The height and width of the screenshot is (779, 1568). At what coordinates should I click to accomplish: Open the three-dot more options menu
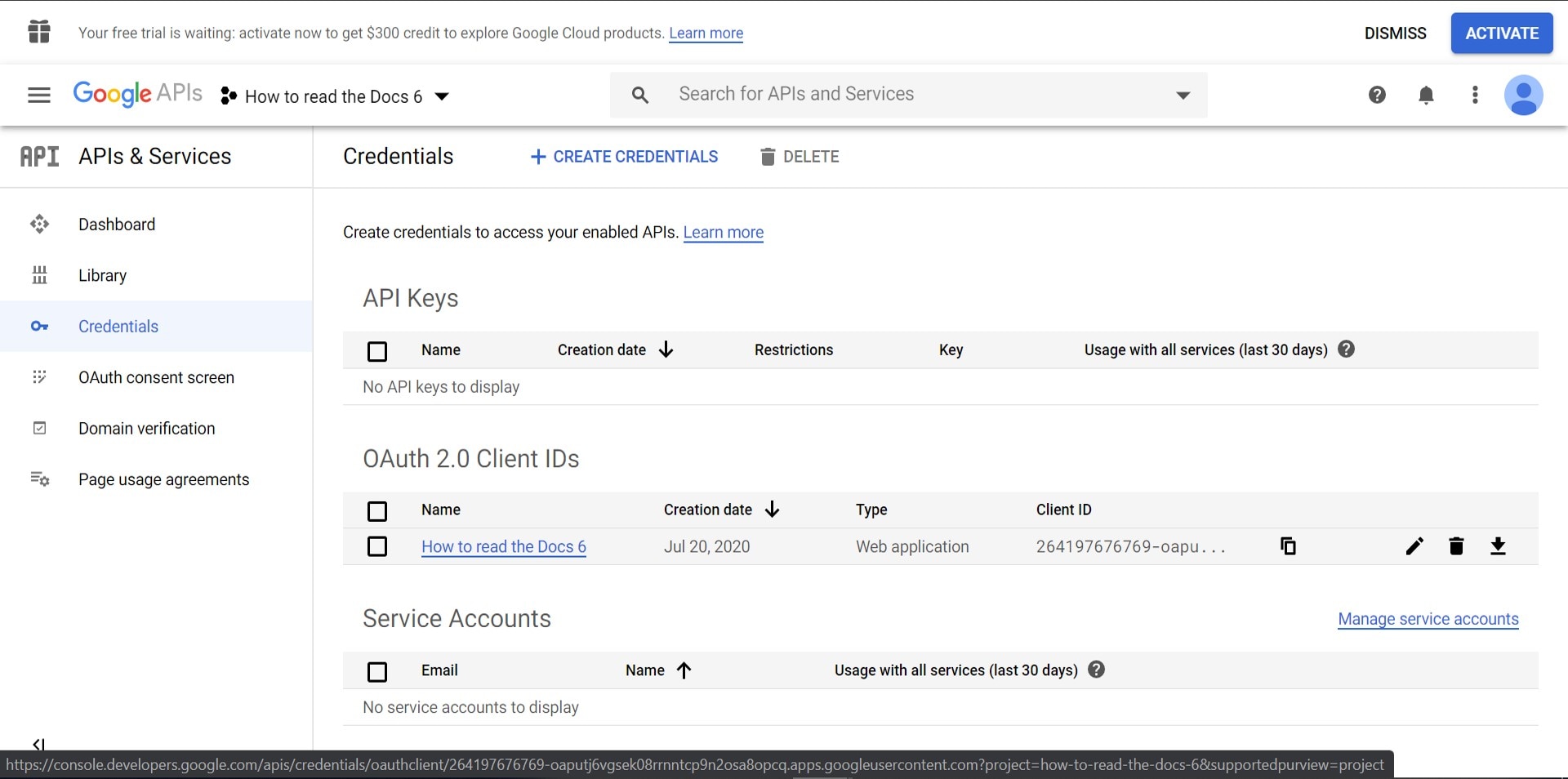click(1475, 95)
